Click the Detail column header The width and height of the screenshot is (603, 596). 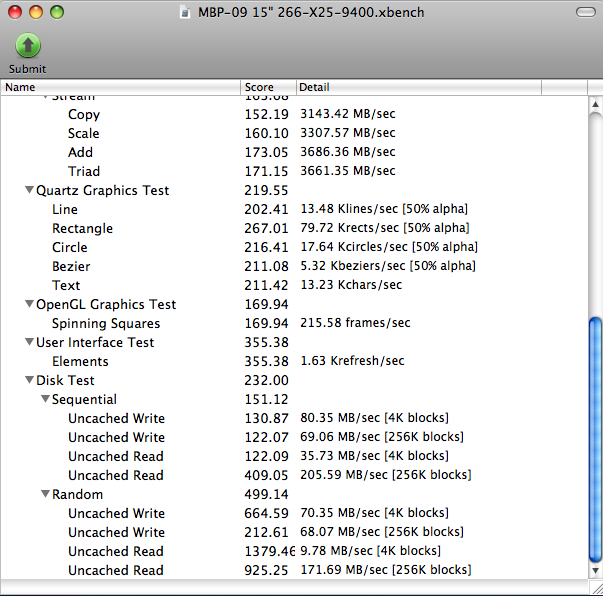419,87
